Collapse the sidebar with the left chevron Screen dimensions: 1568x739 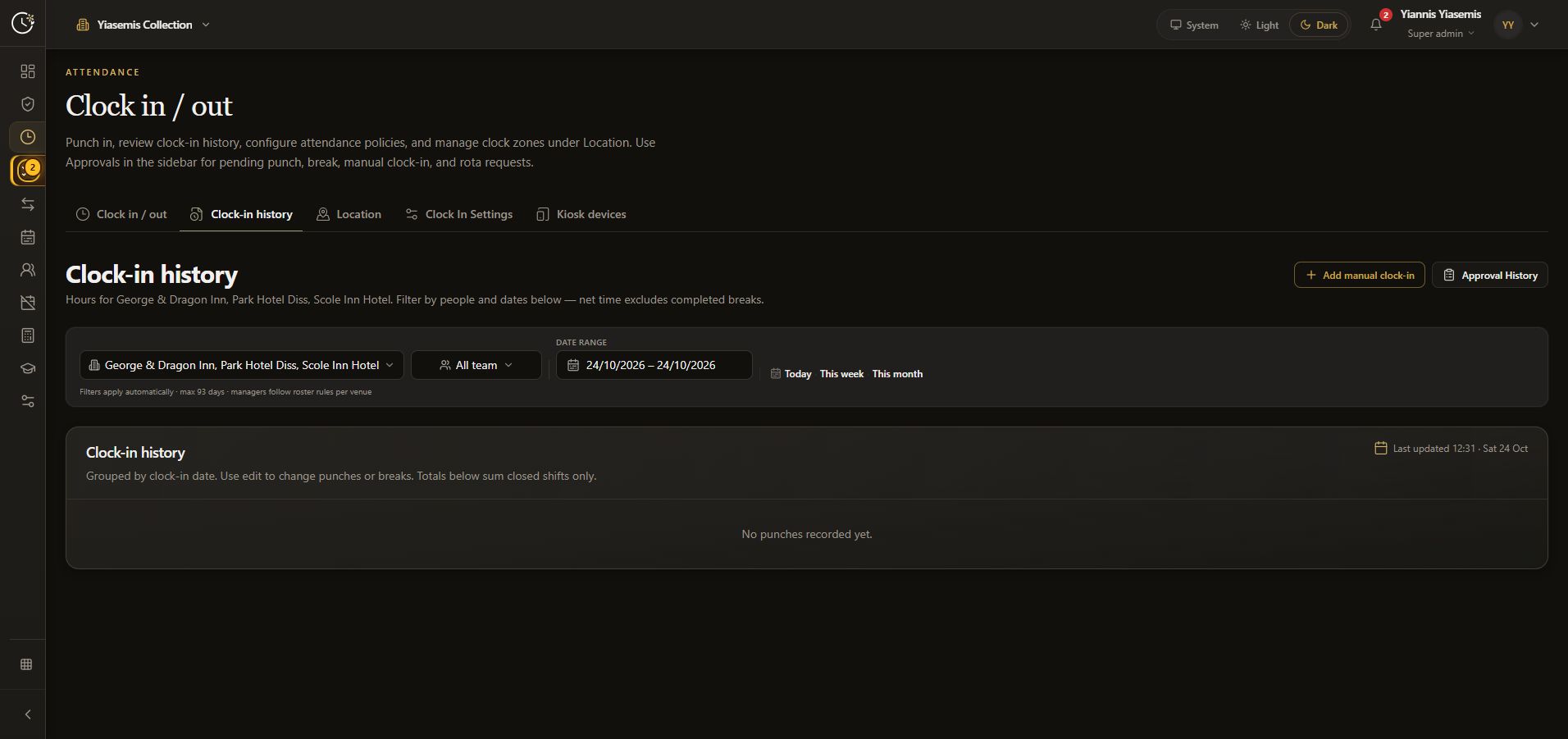click(28, 714)
